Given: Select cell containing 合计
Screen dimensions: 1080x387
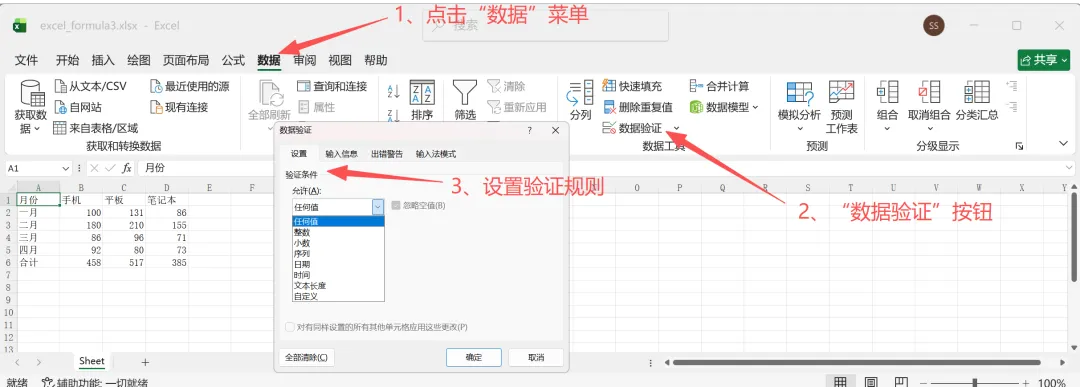Looking at the screenshot, I should [38, 262].
